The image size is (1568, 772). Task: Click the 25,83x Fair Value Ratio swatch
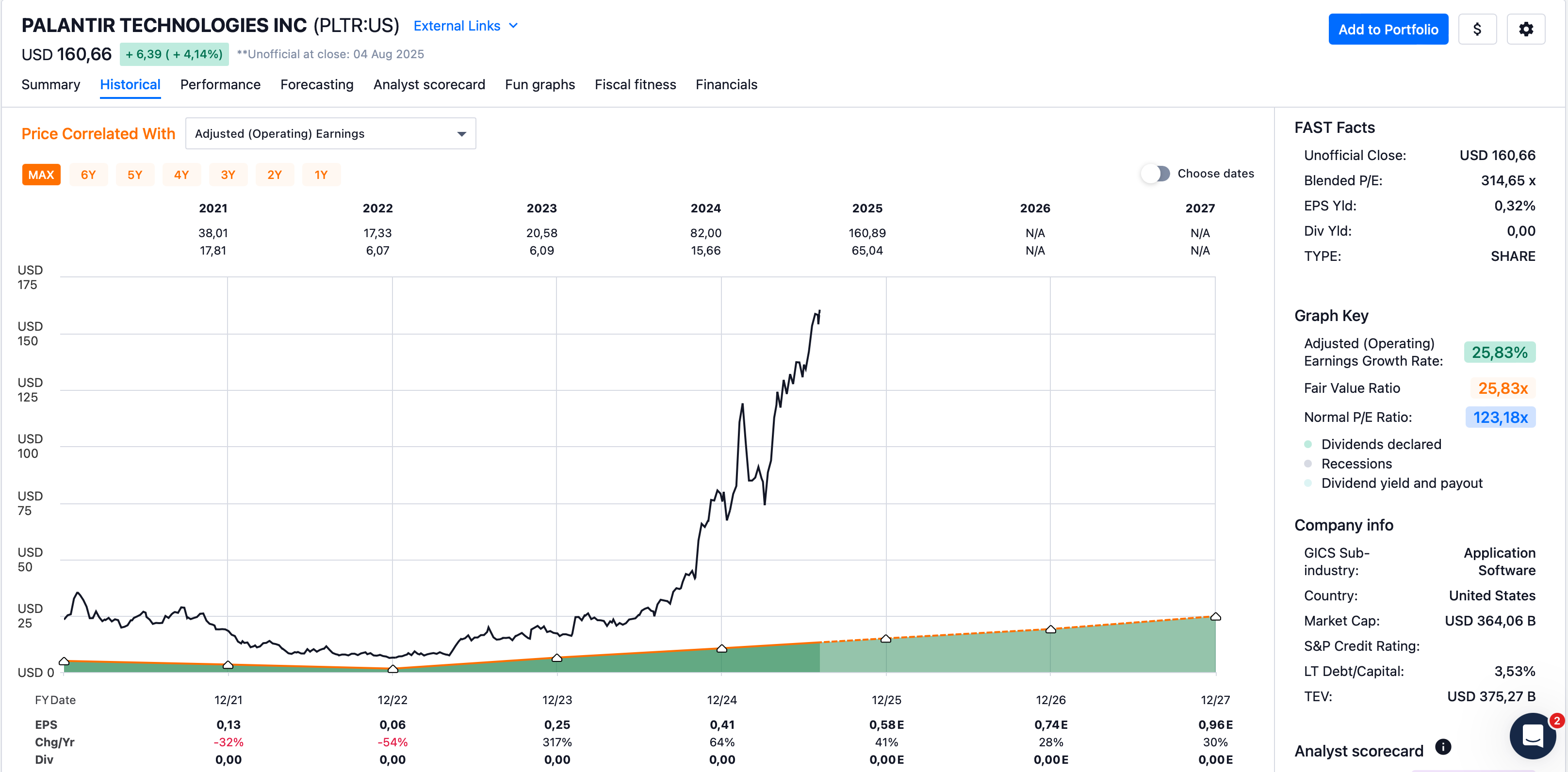point(1503,388)
